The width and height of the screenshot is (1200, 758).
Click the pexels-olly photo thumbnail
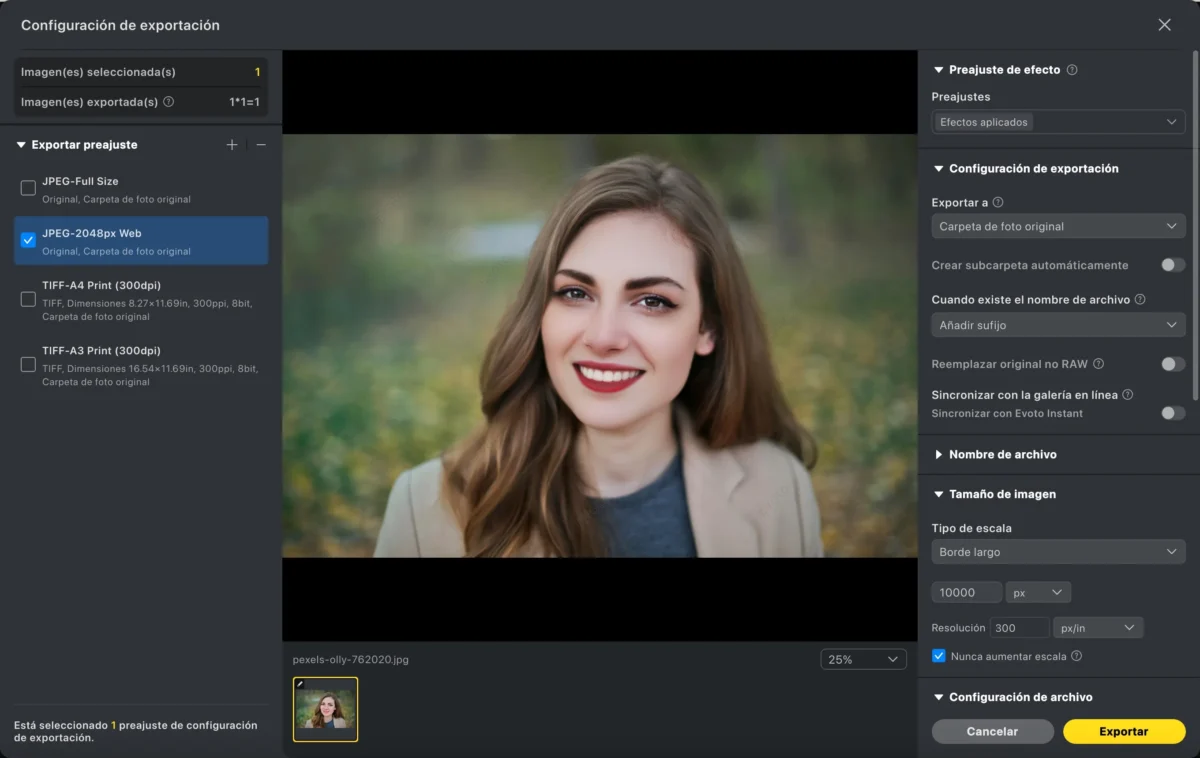325,709
